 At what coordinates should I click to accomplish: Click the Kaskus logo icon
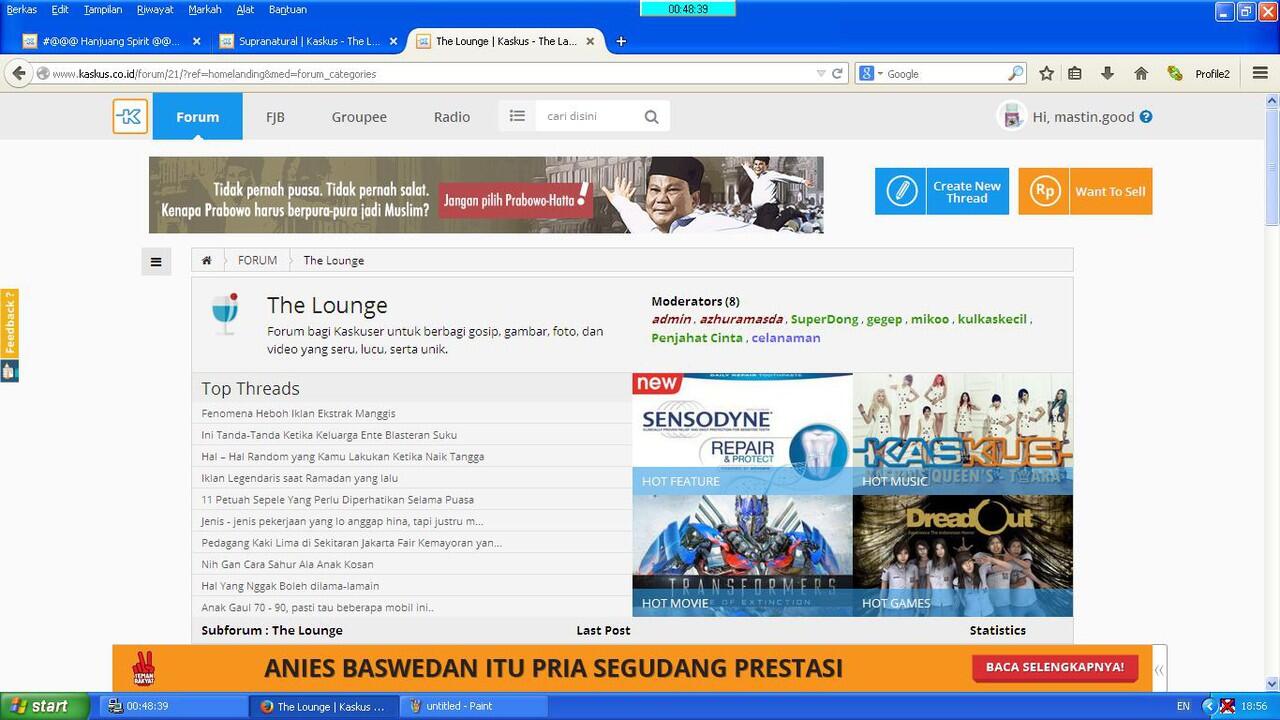[x=130, y=116]
